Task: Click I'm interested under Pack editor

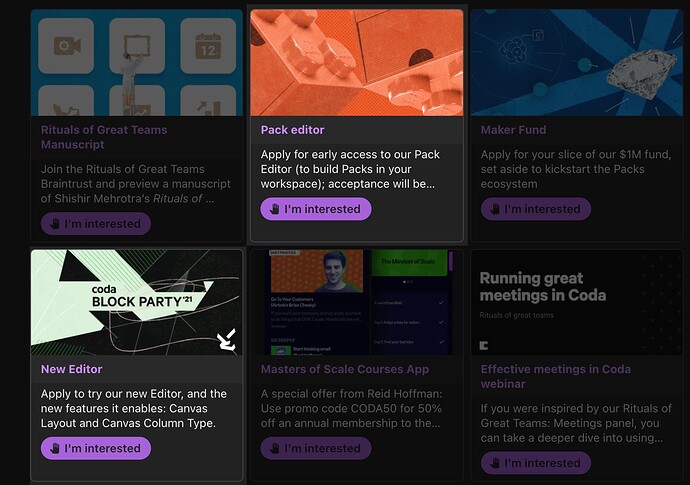Action: tap(316, 209)
